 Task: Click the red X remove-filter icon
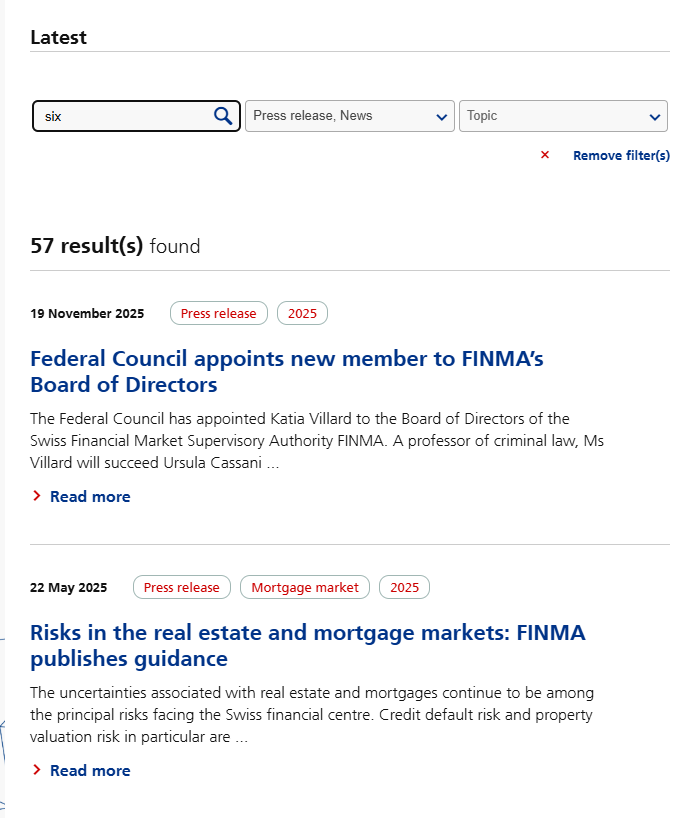545,155
